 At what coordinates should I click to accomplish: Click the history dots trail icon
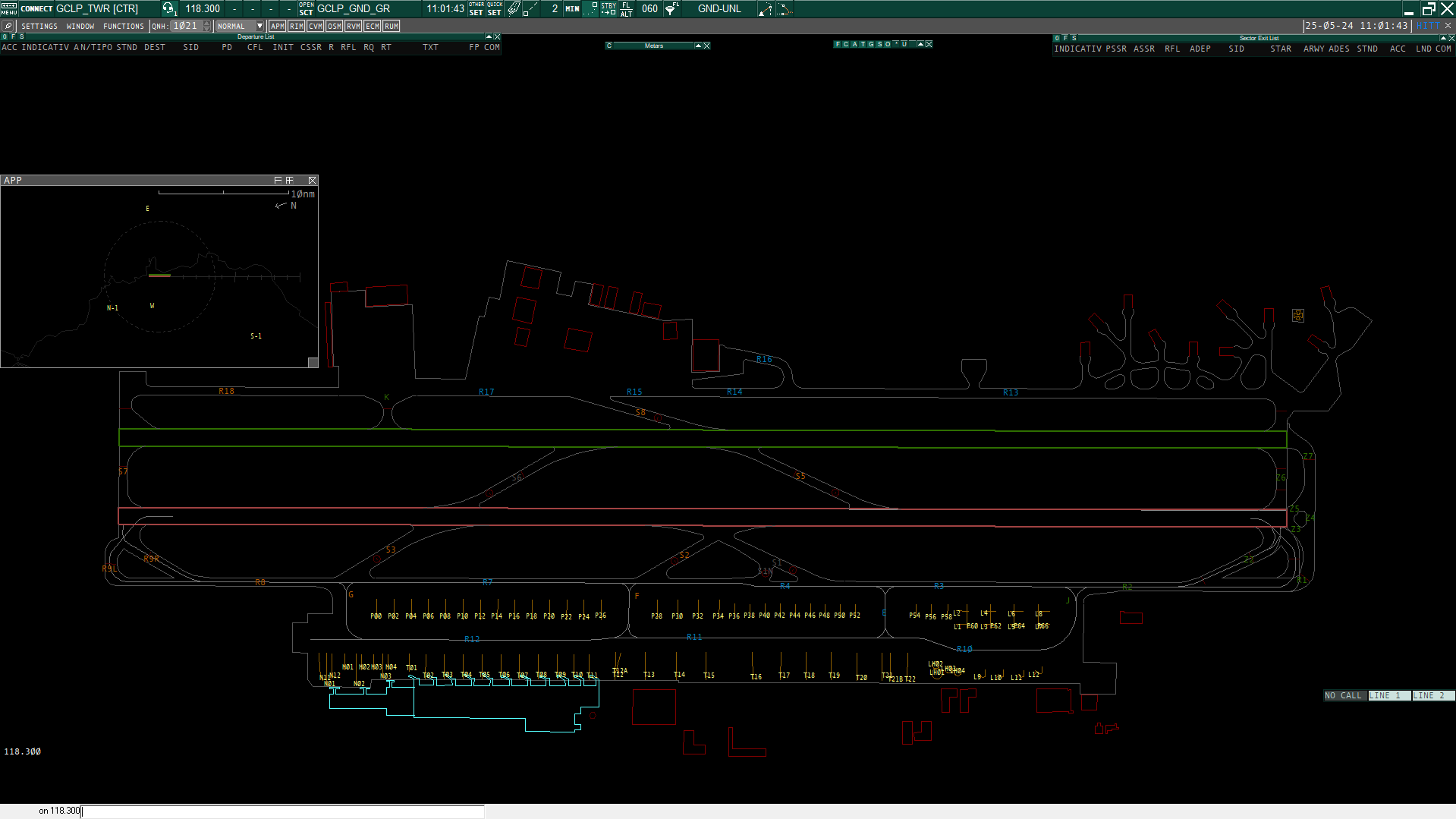[x=590, y=8]
